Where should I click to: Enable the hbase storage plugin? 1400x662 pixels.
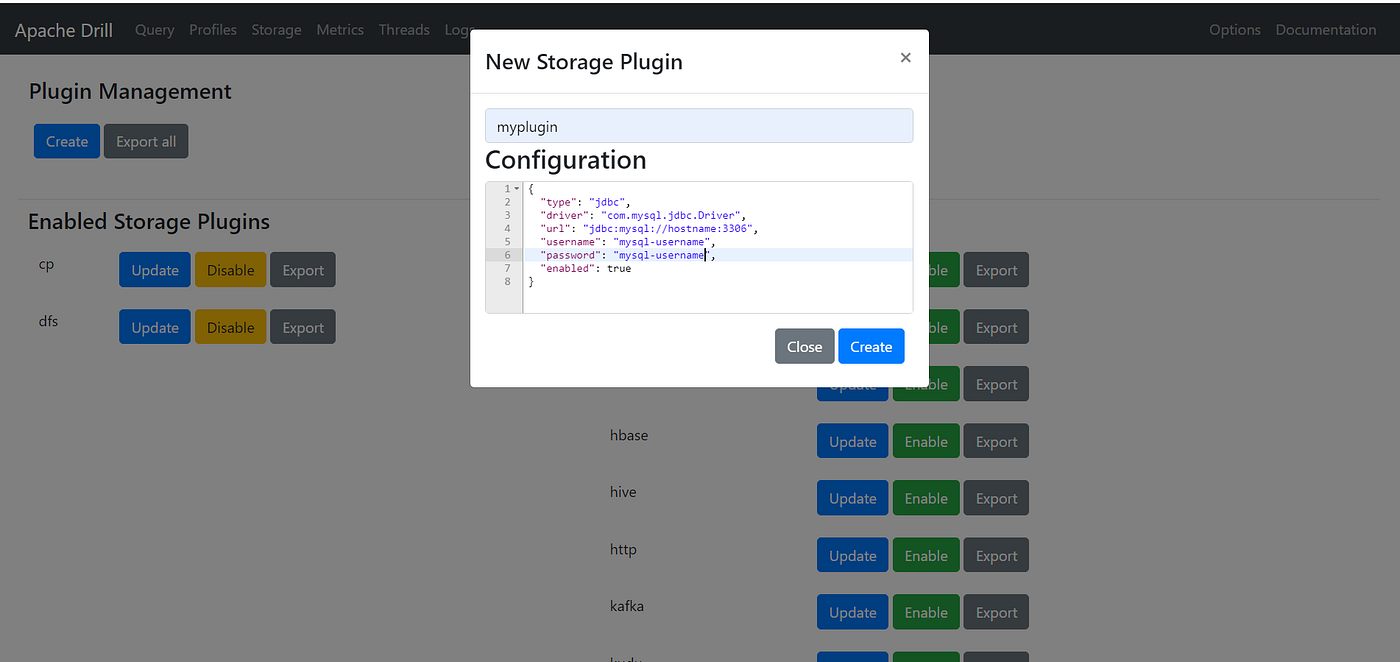point(926,441)
